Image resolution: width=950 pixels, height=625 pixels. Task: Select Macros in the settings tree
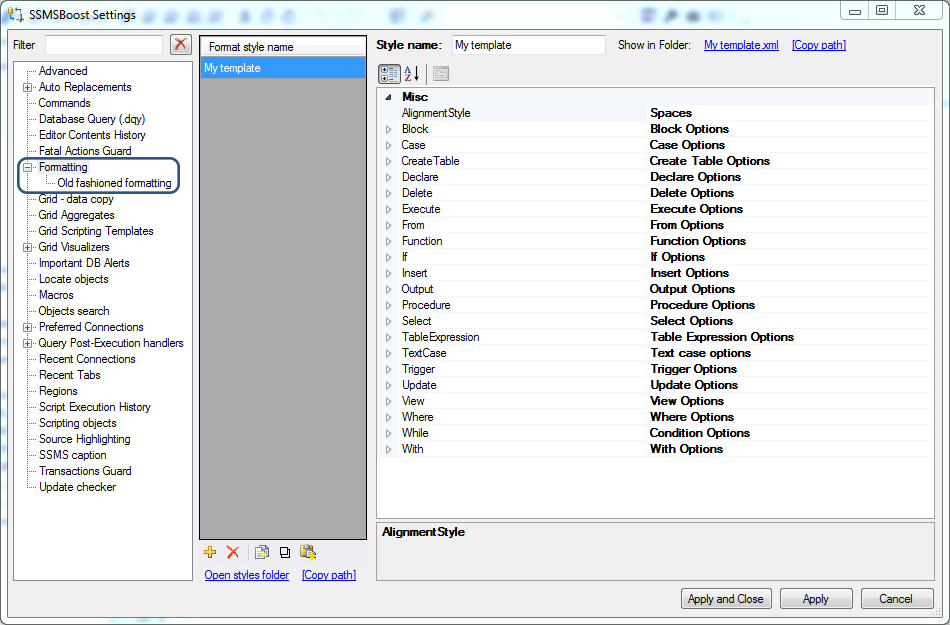(x=56, y=295)
